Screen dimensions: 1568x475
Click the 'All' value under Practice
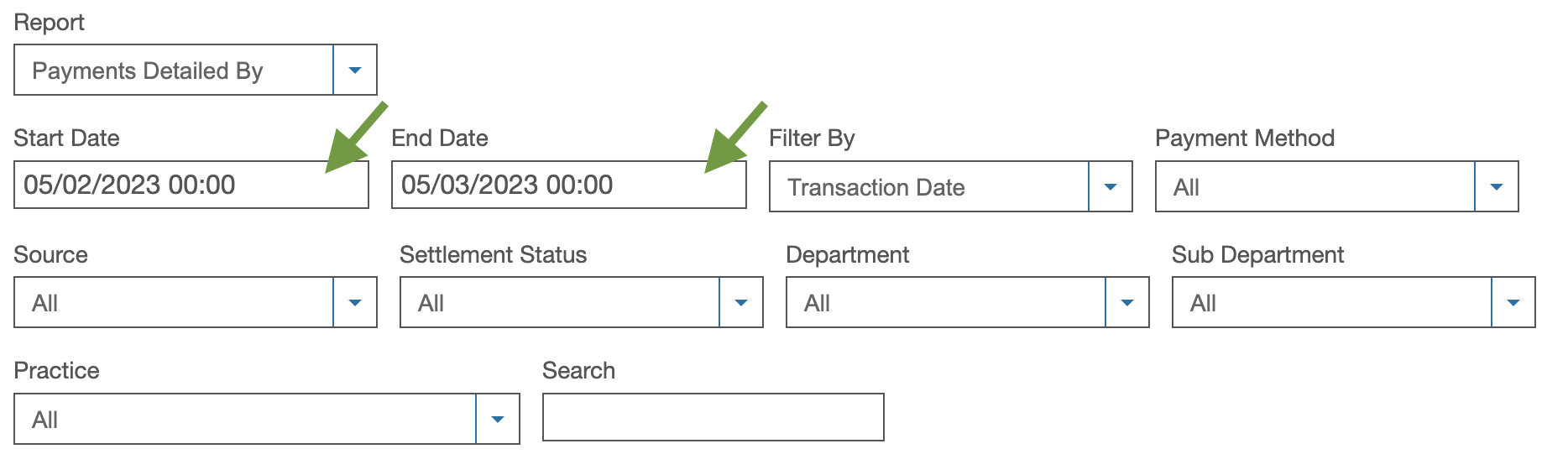point(45,420)
